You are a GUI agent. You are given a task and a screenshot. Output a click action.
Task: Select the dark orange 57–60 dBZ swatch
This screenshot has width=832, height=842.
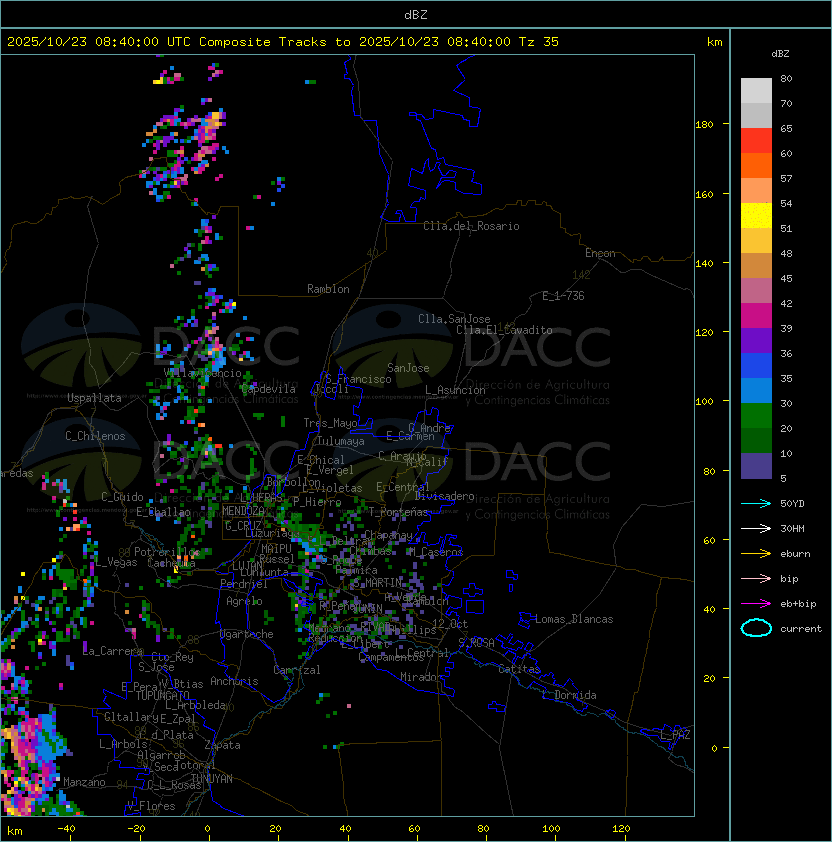(756, 165)
